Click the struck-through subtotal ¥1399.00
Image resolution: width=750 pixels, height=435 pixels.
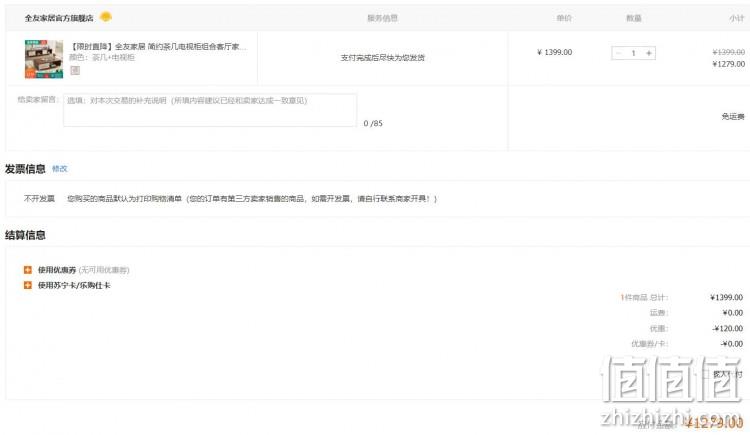click(728, 52)
